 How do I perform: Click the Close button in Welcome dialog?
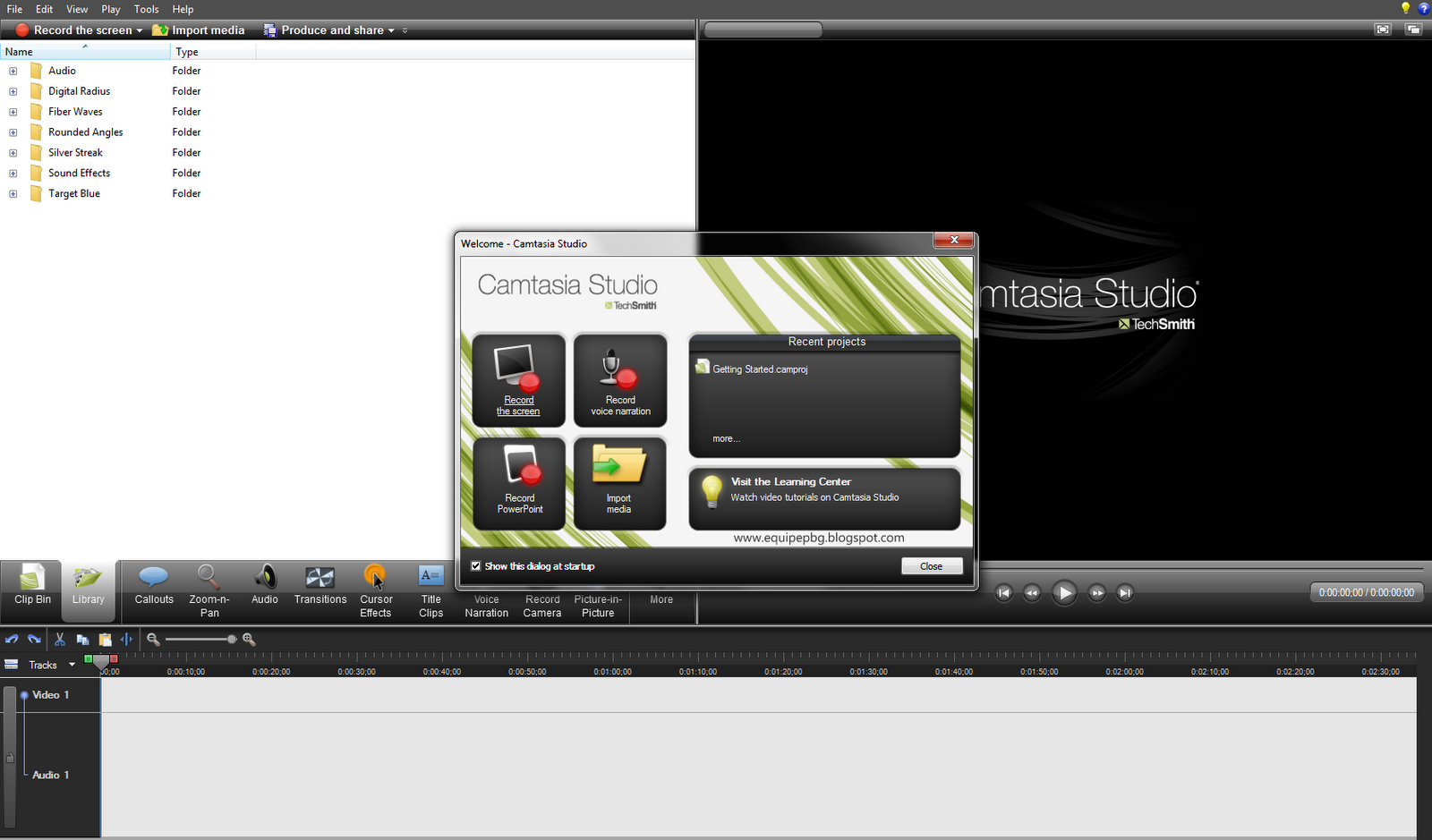click(x=932, y=566)
